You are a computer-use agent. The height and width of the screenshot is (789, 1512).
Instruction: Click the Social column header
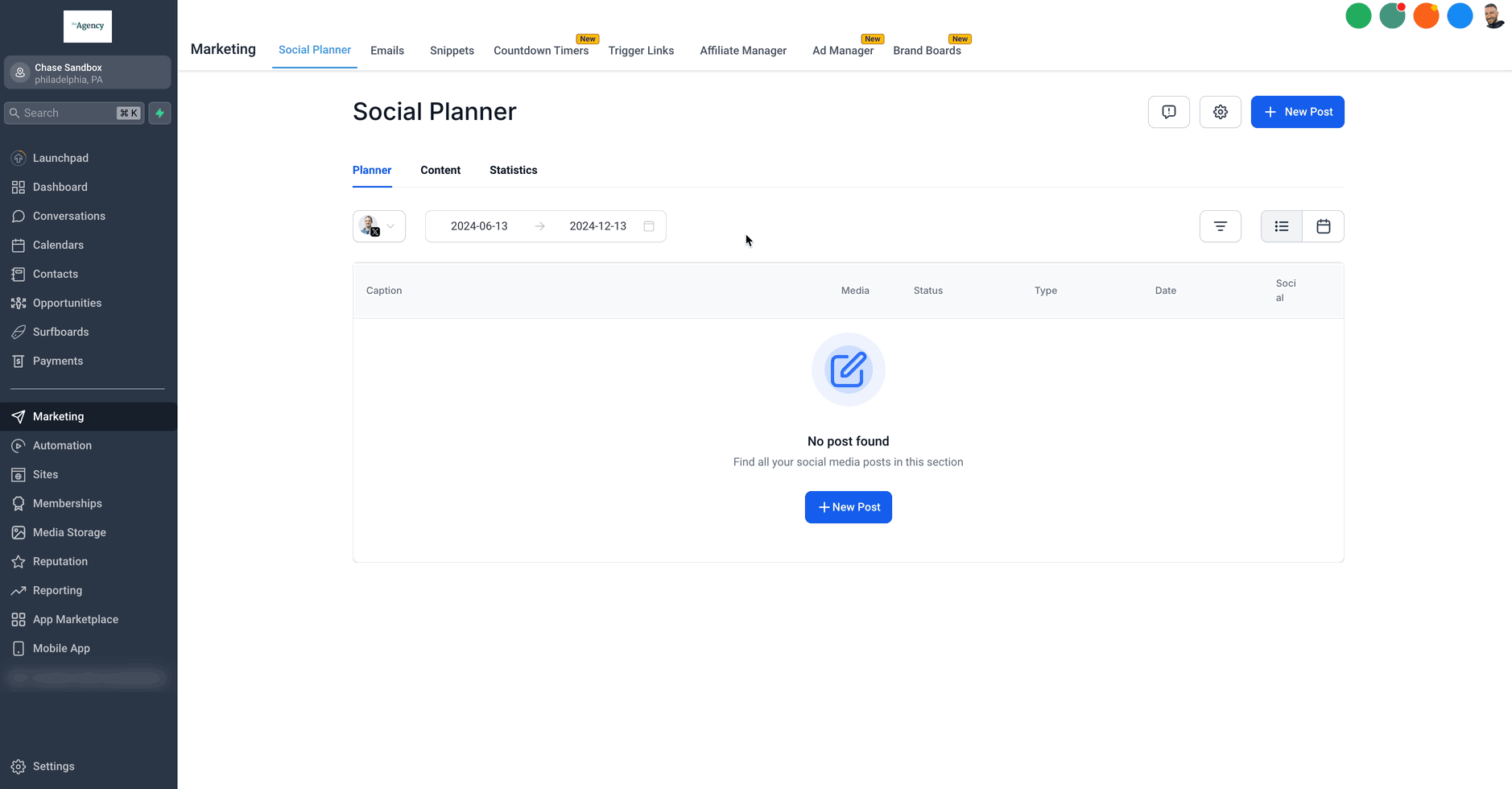point(1286,291)
